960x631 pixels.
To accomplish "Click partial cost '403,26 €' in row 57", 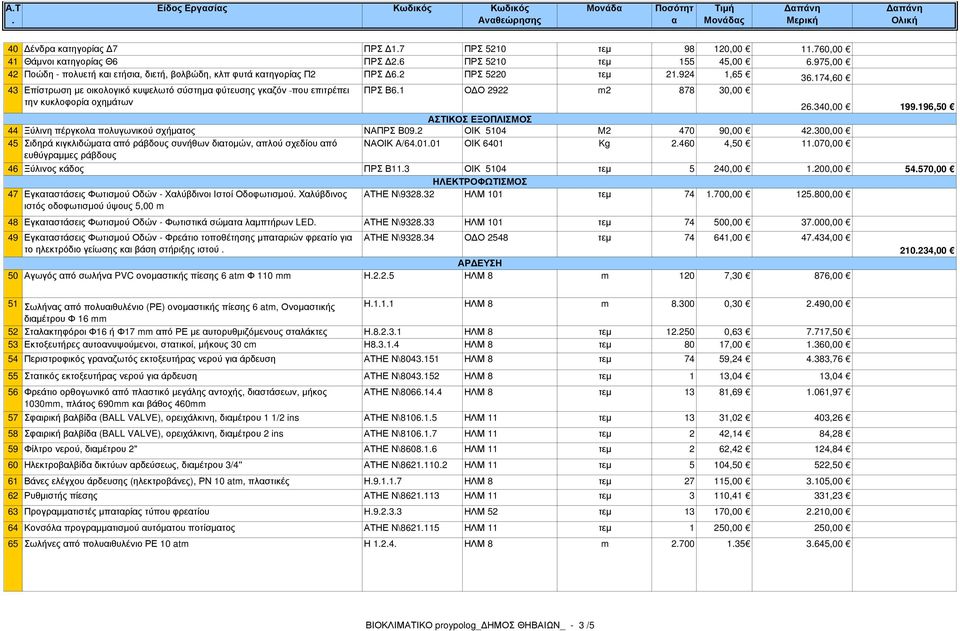I will pos(832,418).
